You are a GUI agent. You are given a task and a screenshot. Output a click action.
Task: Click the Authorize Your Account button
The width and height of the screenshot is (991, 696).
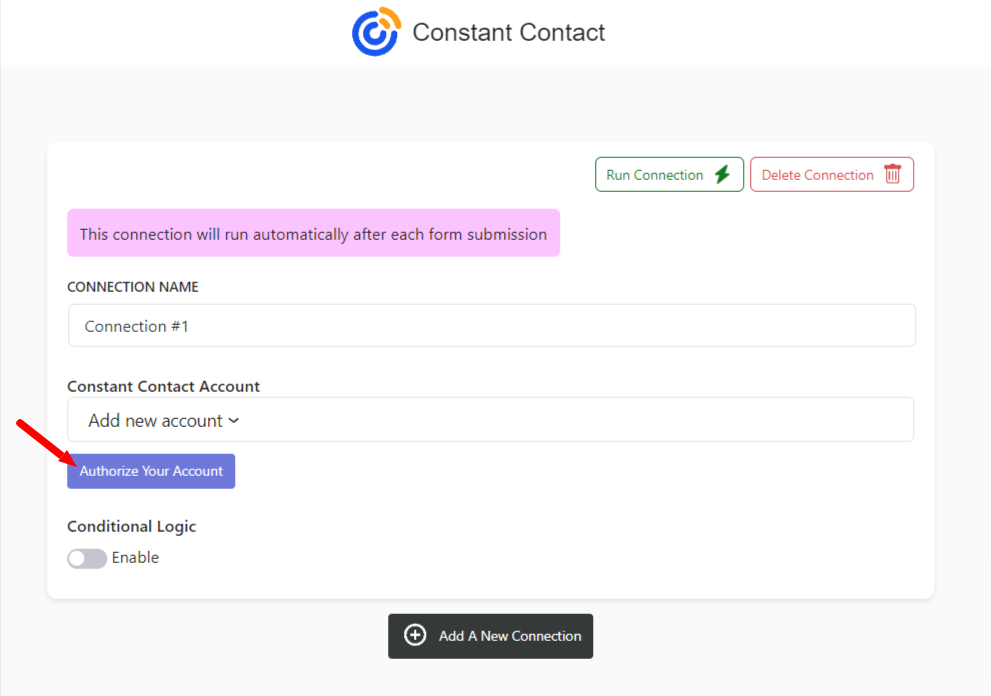click(x=151, y=471)
